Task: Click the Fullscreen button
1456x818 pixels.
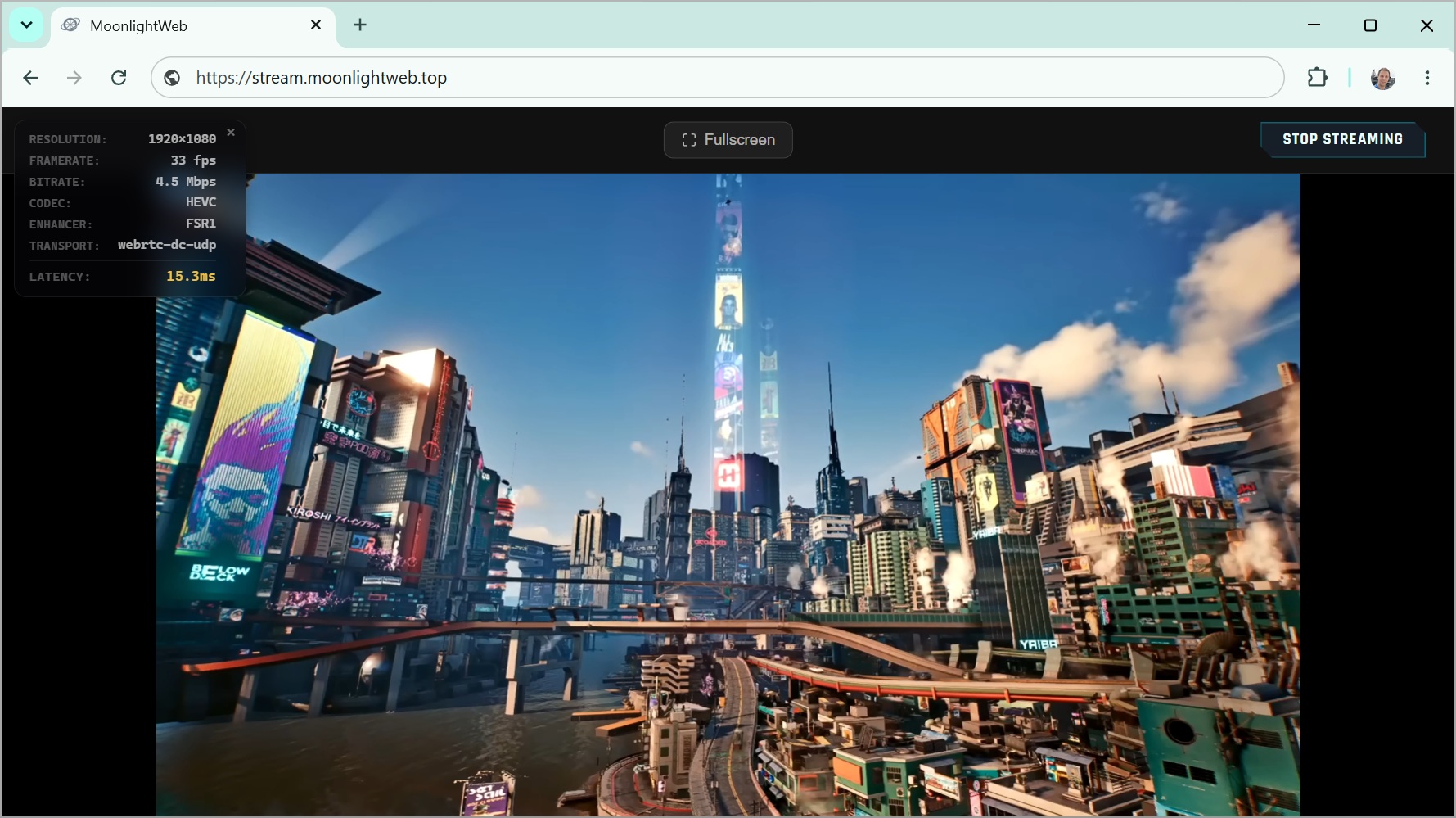Action: [x=728, y=140]
